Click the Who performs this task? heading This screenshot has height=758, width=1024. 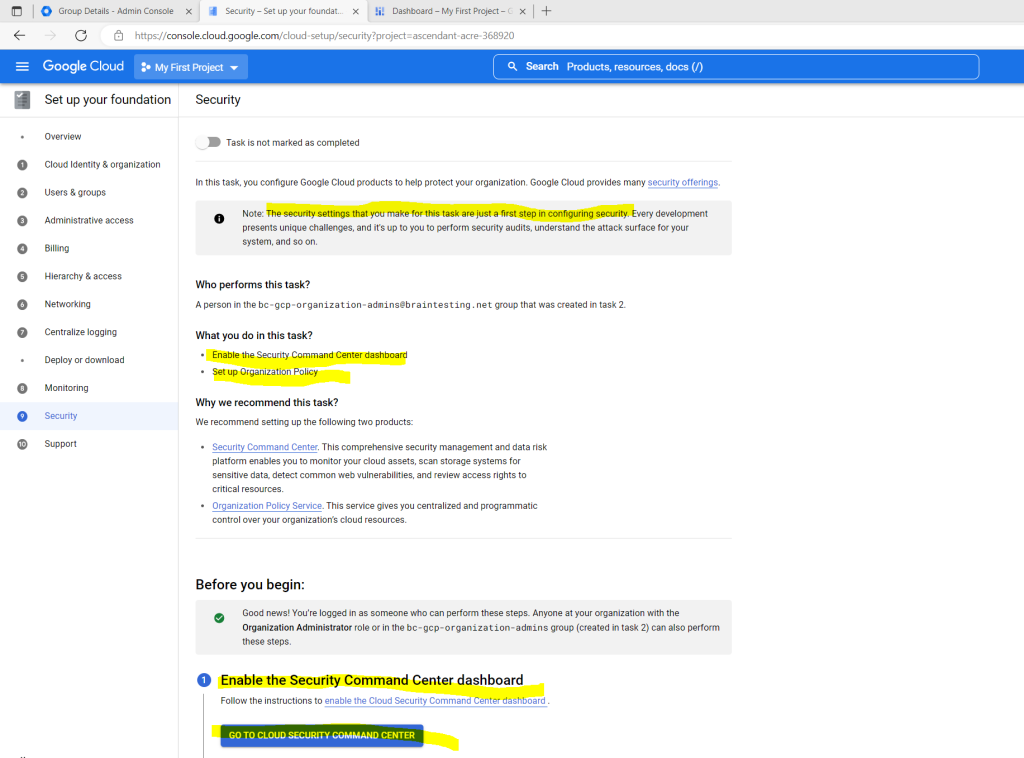coord(253,285)
